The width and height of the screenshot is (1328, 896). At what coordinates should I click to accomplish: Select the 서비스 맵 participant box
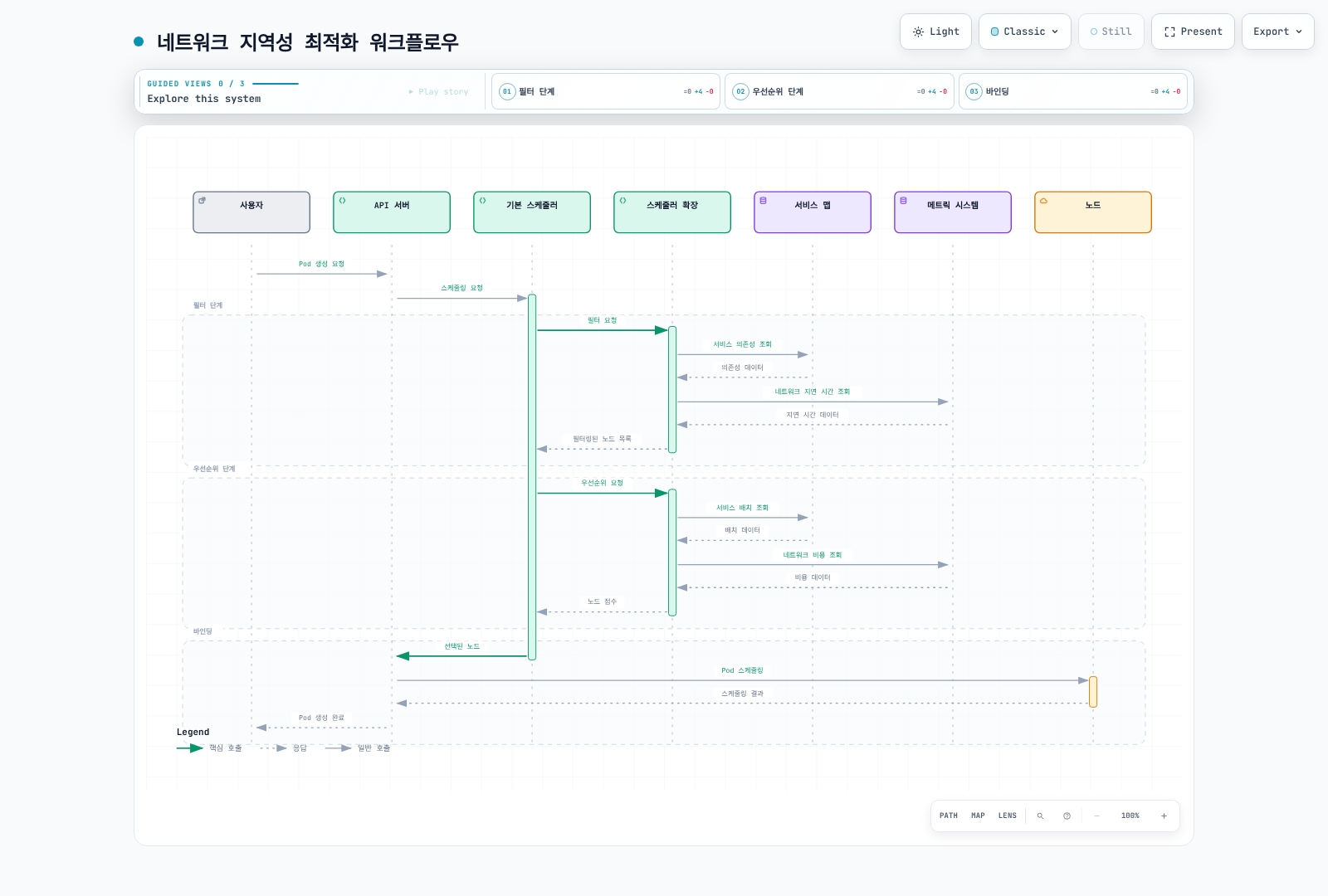813,212
